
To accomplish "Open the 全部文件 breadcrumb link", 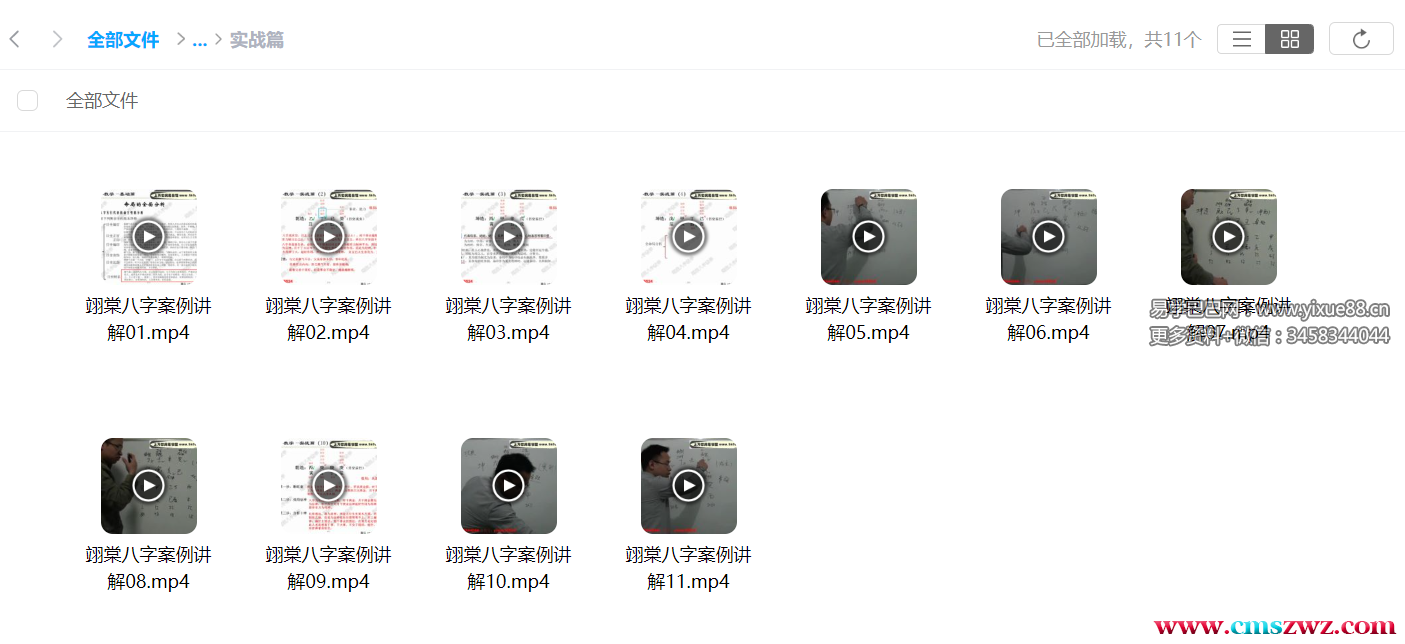I will pyautogui.click(x=123, y=40).
